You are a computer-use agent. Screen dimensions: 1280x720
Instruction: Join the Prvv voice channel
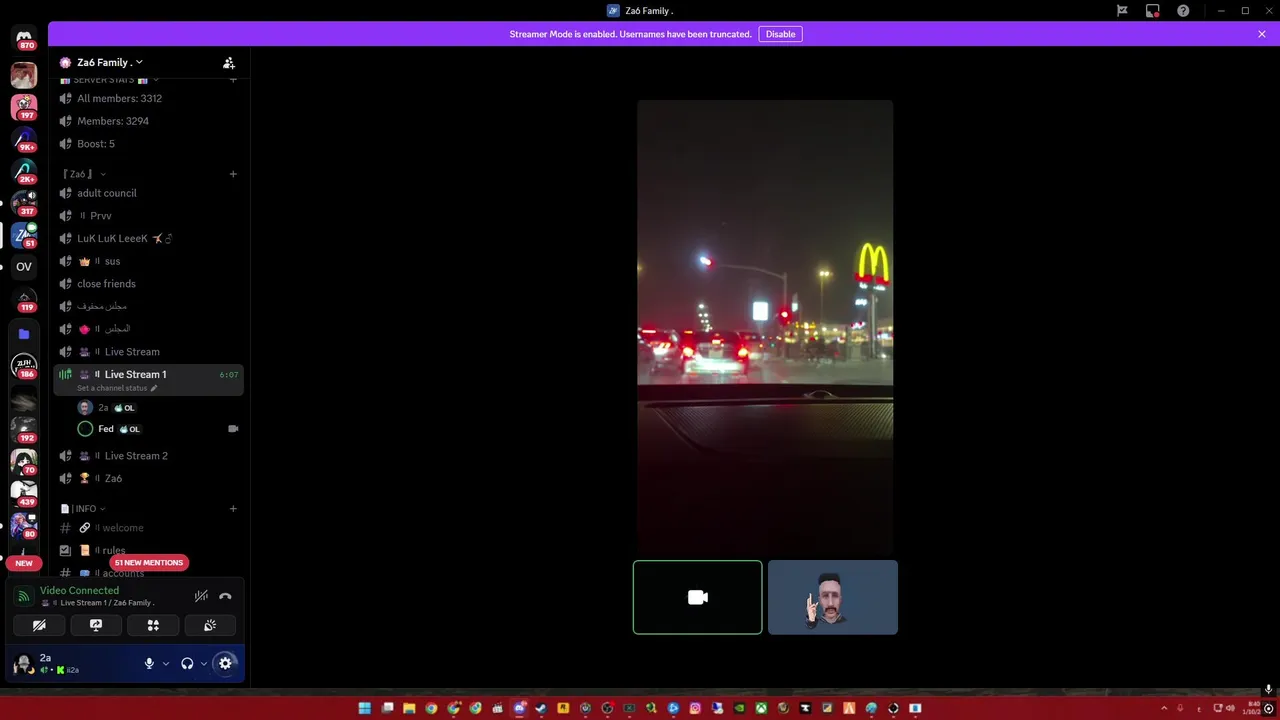pos(148,216)
